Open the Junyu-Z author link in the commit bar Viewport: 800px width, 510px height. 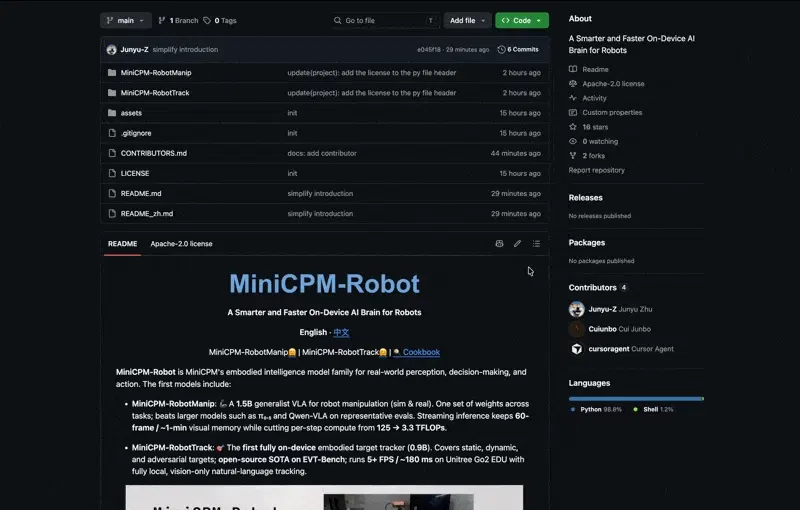134,49
